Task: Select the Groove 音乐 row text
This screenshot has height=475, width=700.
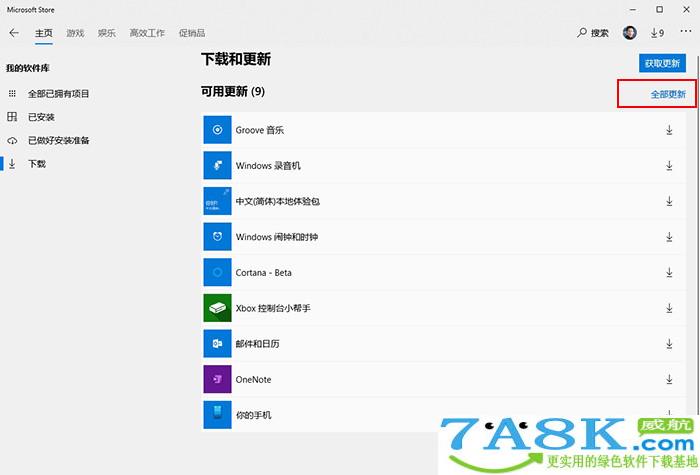Action: 260,130
